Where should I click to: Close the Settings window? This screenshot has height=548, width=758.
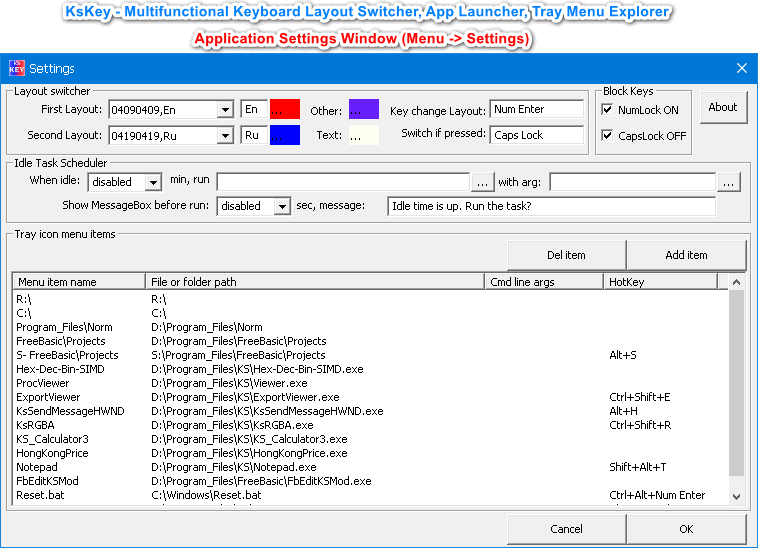(742, 68)
